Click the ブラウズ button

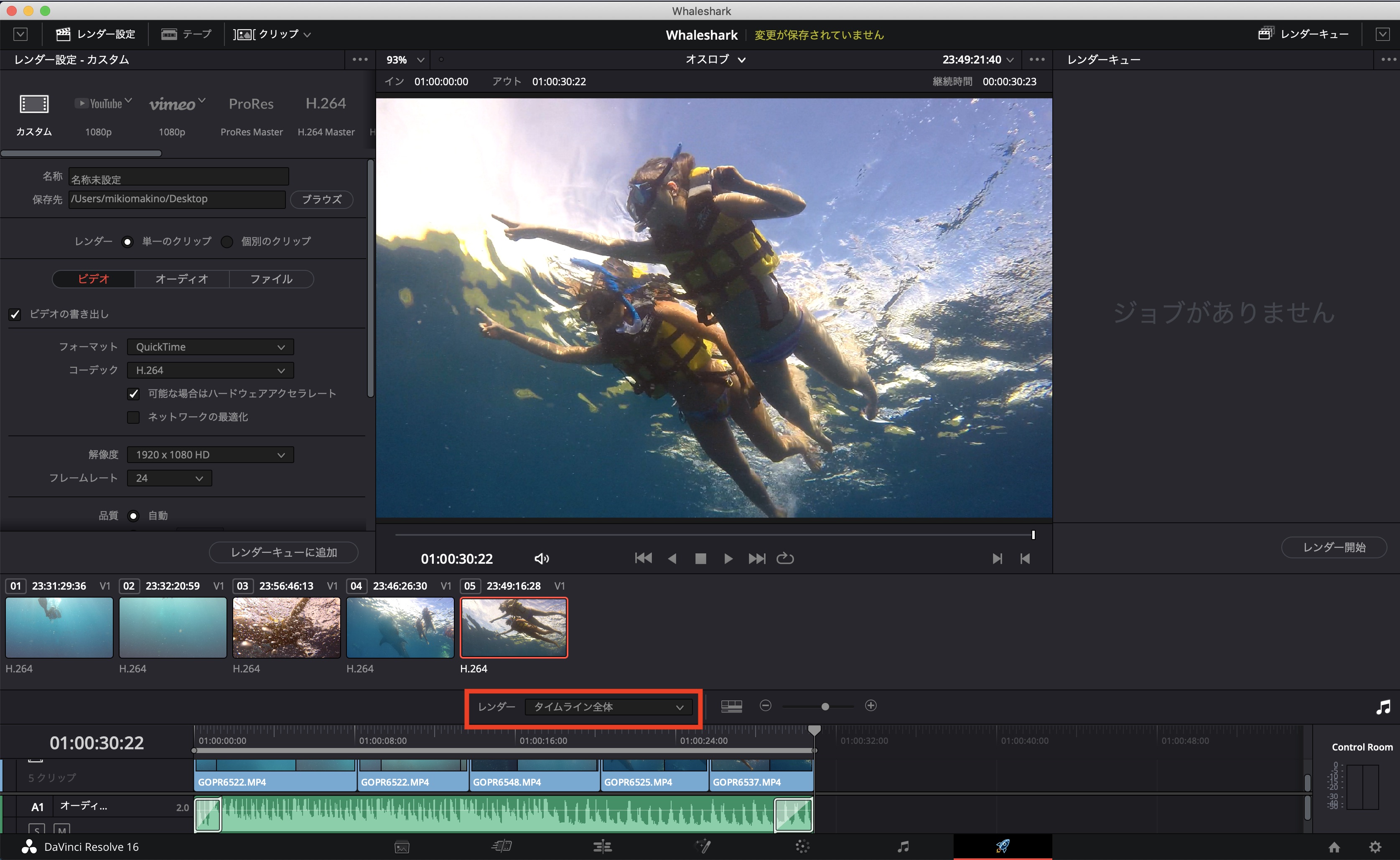click(x=321, y=200)
